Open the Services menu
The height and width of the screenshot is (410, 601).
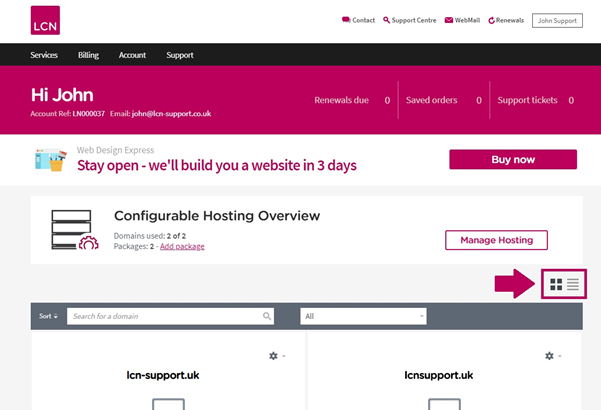44,55
